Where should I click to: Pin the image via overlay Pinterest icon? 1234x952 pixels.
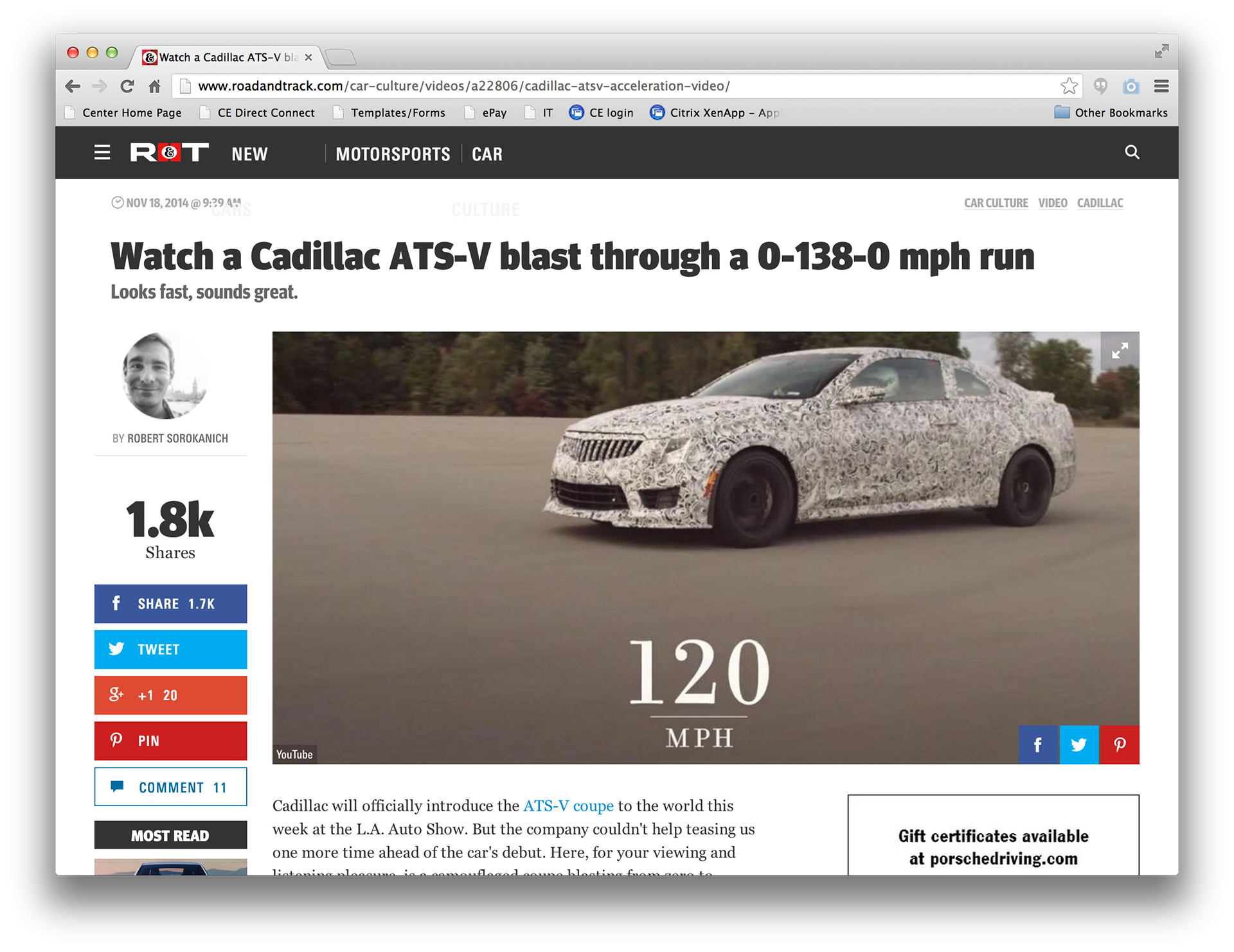pyautogui.click(x=1120, y=745)
